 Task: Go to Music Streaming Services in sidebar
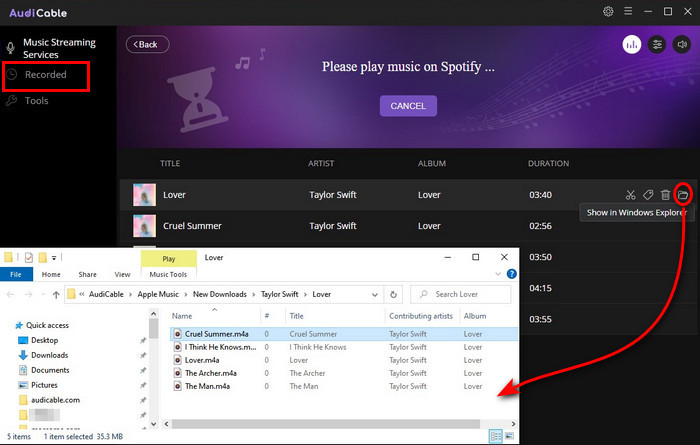pos(59,48)
